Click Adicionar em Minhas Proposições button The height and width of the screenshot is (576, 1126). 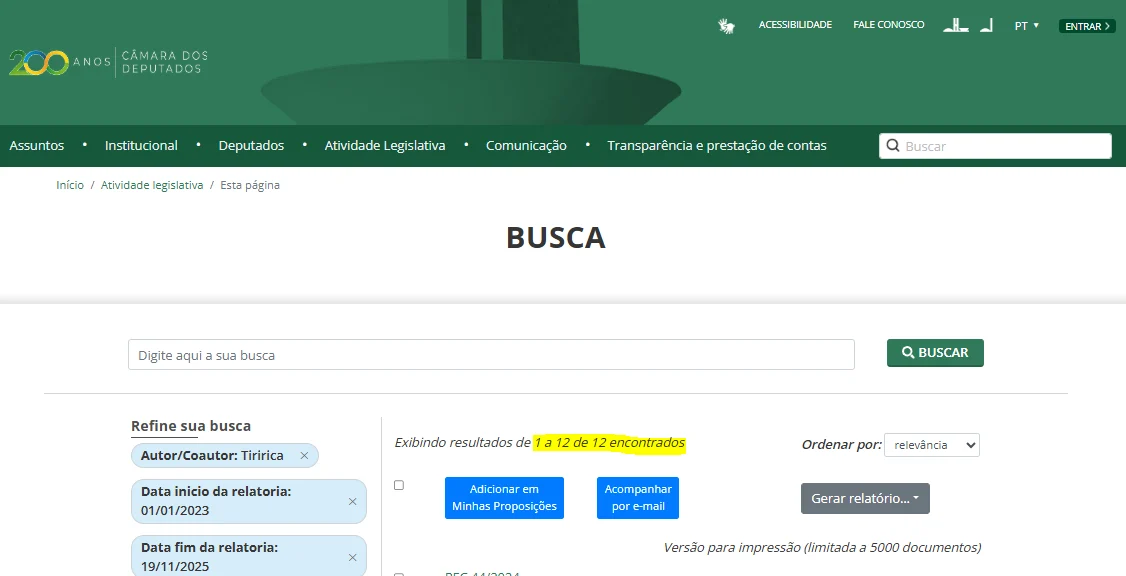pyautogui.click(x=504, y=498)
